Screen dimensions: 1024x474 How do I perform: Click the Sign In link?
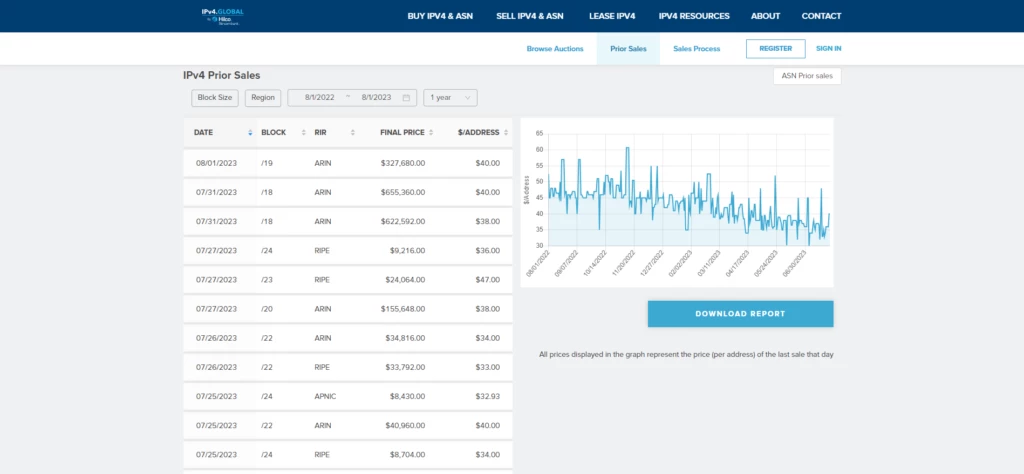[x=828, y=49]
